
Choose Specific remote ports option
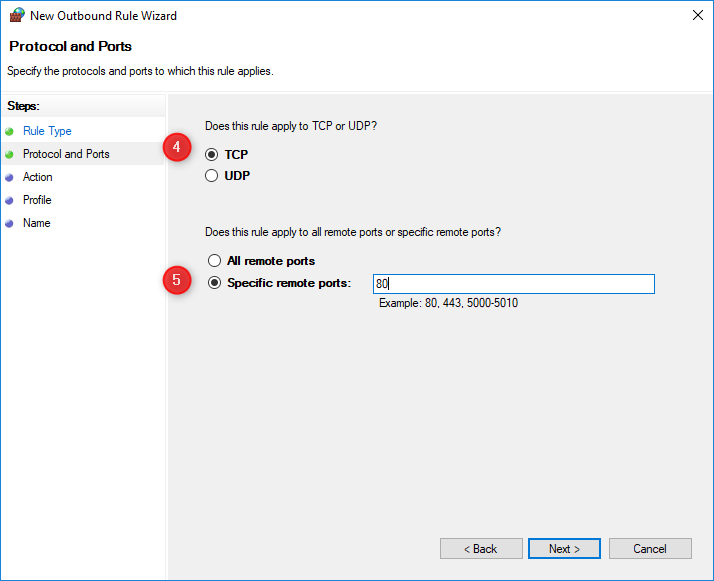point(214,283)
